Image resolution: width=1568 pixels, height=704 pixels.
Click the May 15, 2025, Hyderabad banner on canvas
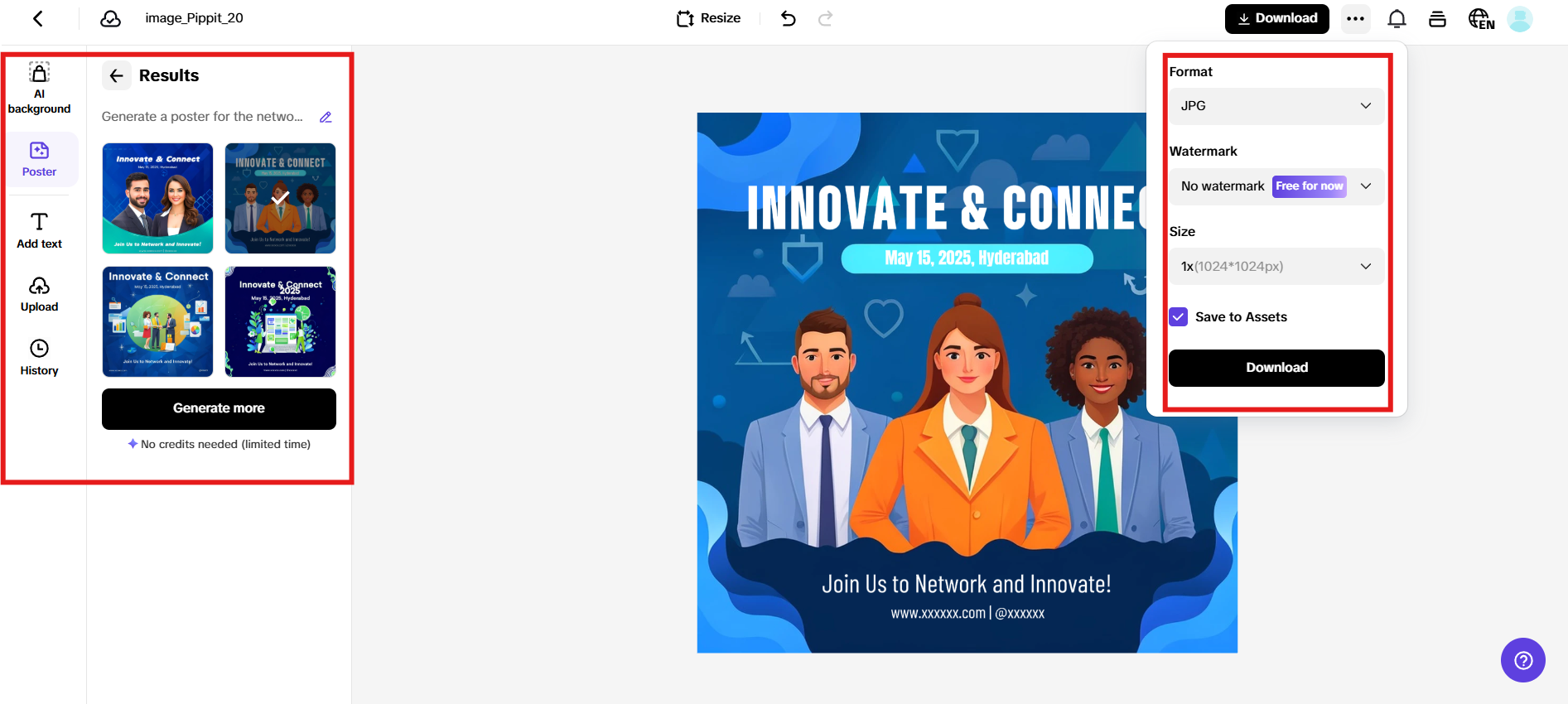point(967,258)
